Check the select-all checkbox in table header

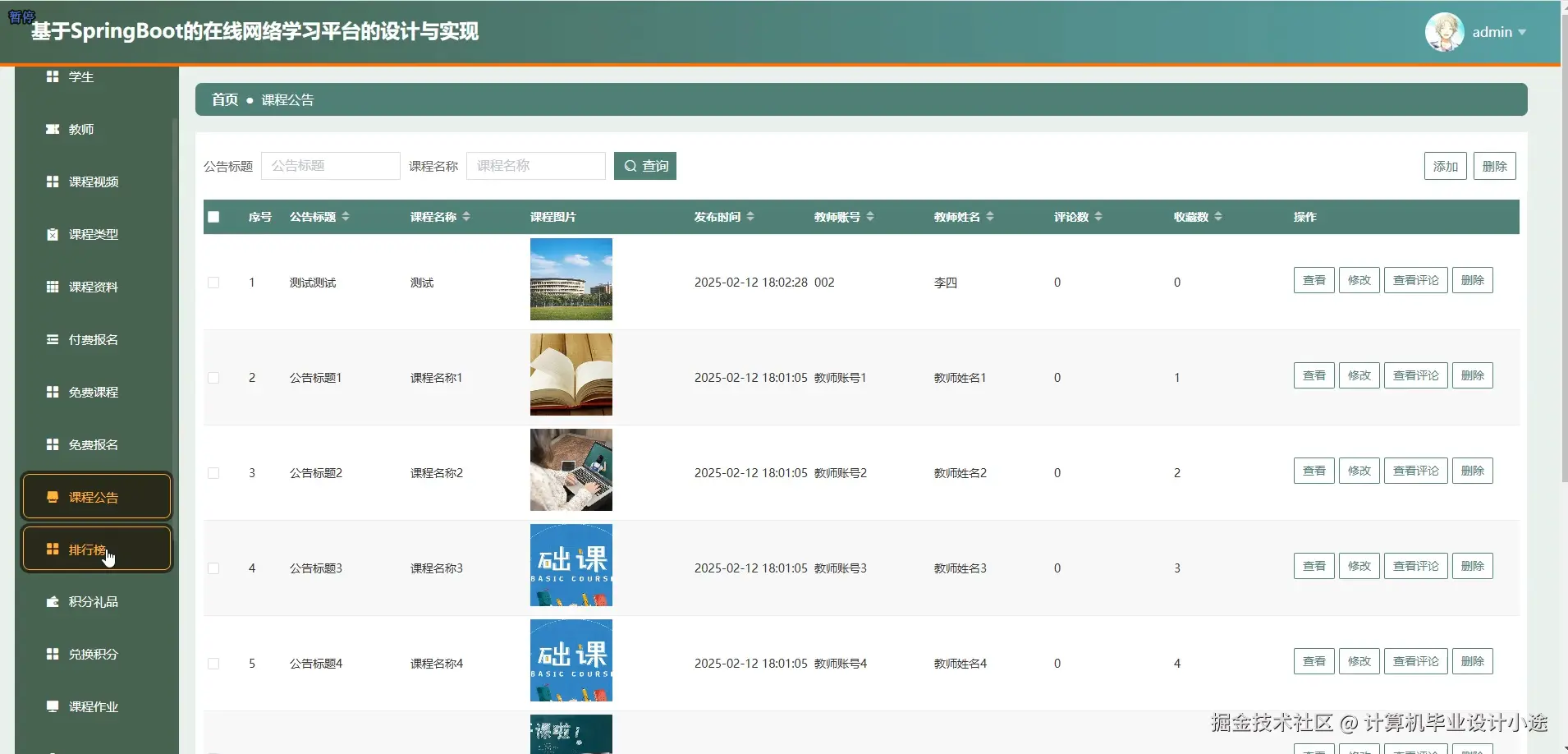click(213, 216)
